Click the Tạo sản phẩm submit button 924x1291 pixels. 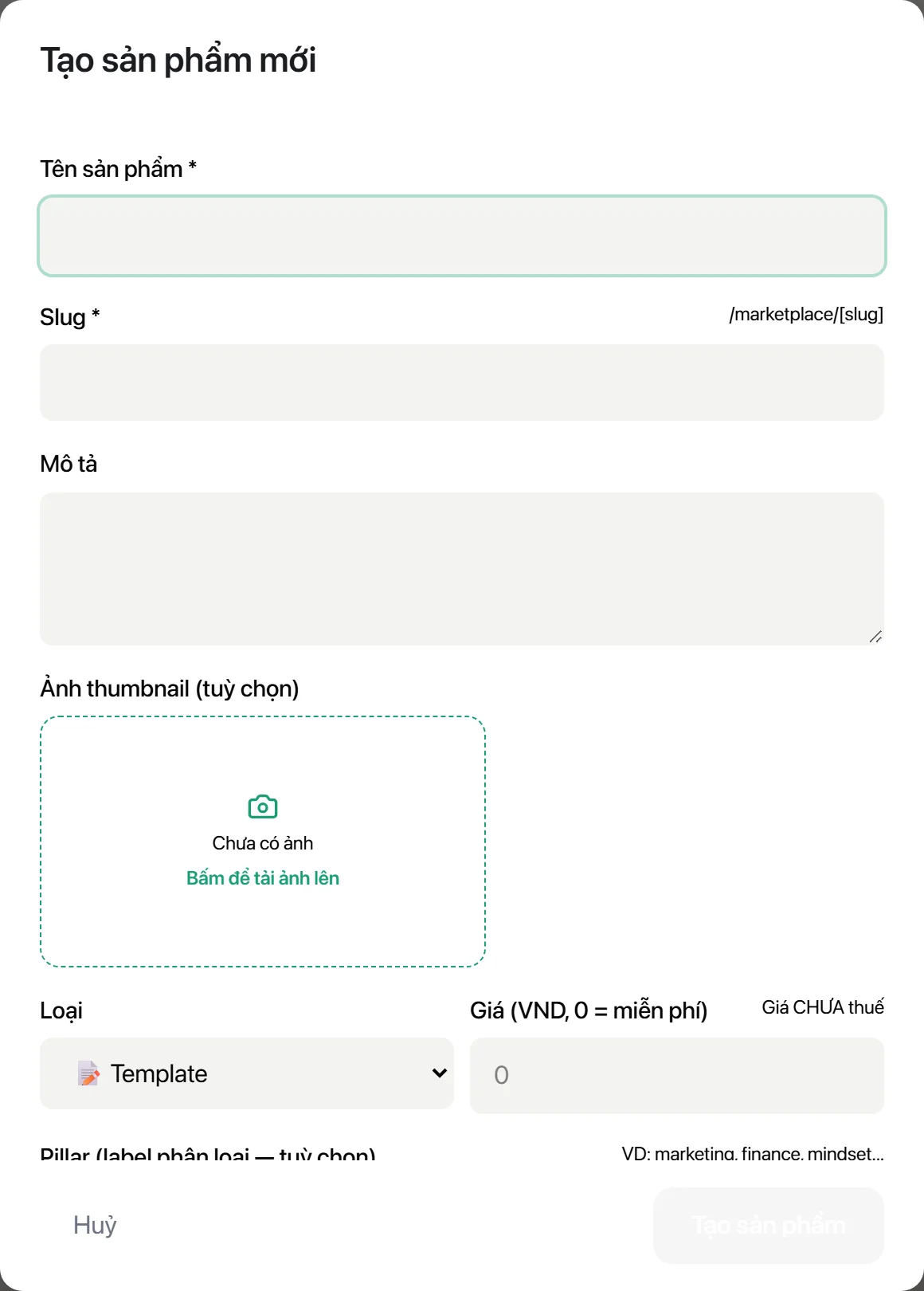[x=769, y=1225]
